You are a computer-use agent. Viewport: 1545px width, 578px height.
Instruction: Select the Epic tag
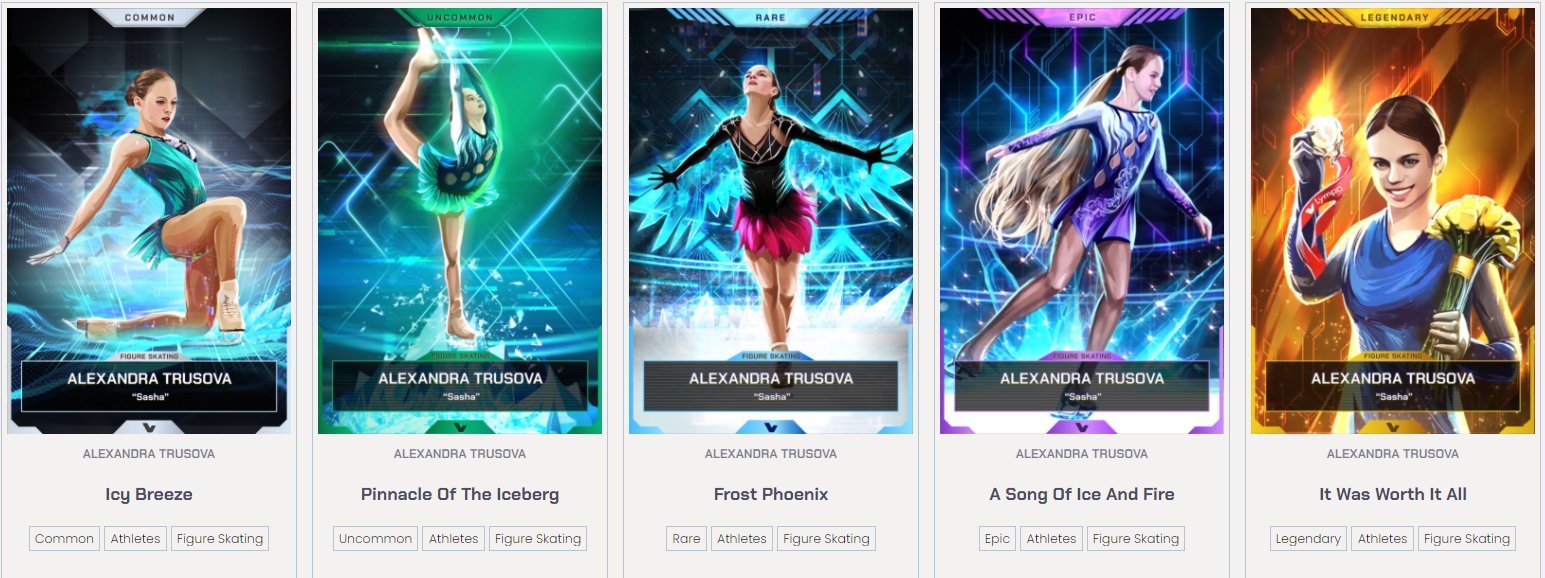(x=997, y=538)
